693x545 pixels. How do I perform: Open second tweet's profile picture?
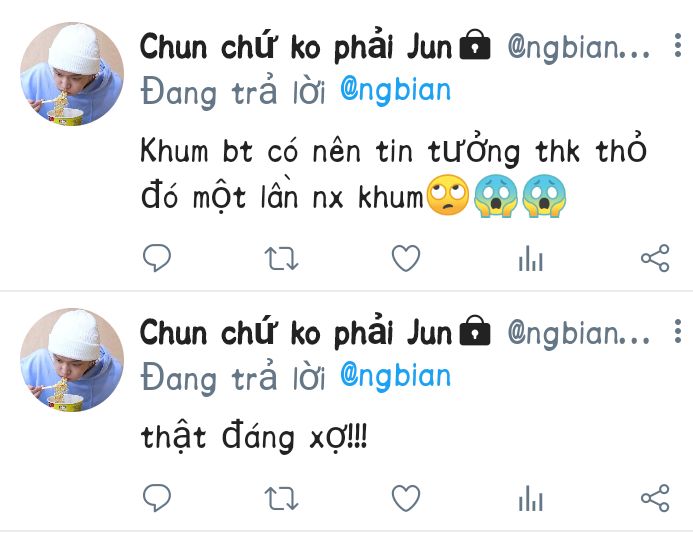pyautogui.click(x=72, y=360)
